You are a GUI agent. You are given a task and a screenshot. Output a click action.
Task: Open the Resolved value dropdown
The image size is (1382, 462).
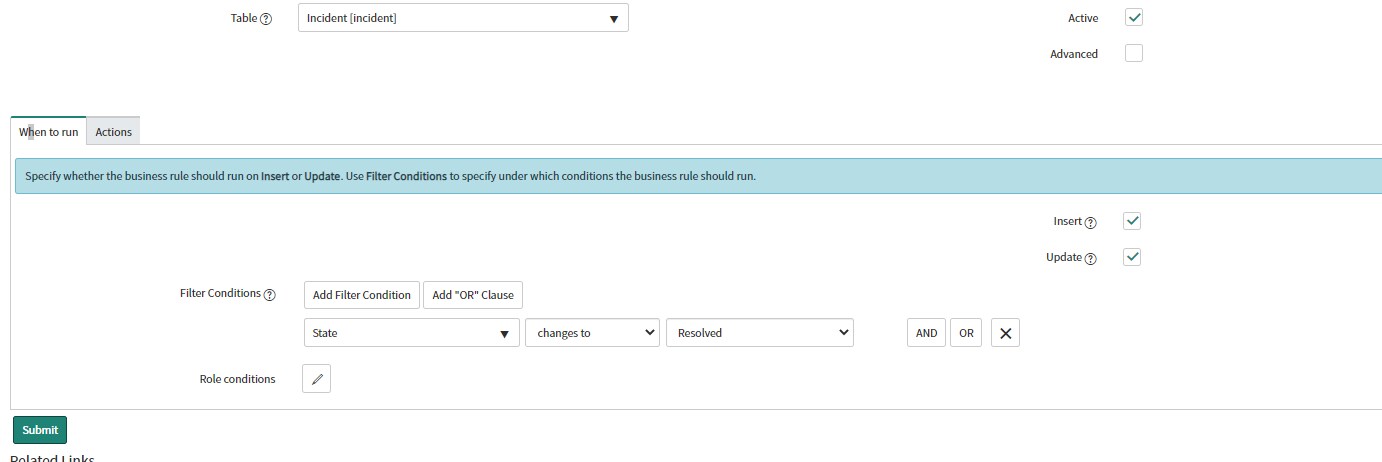pyautogui.click(x=760, y=333)
